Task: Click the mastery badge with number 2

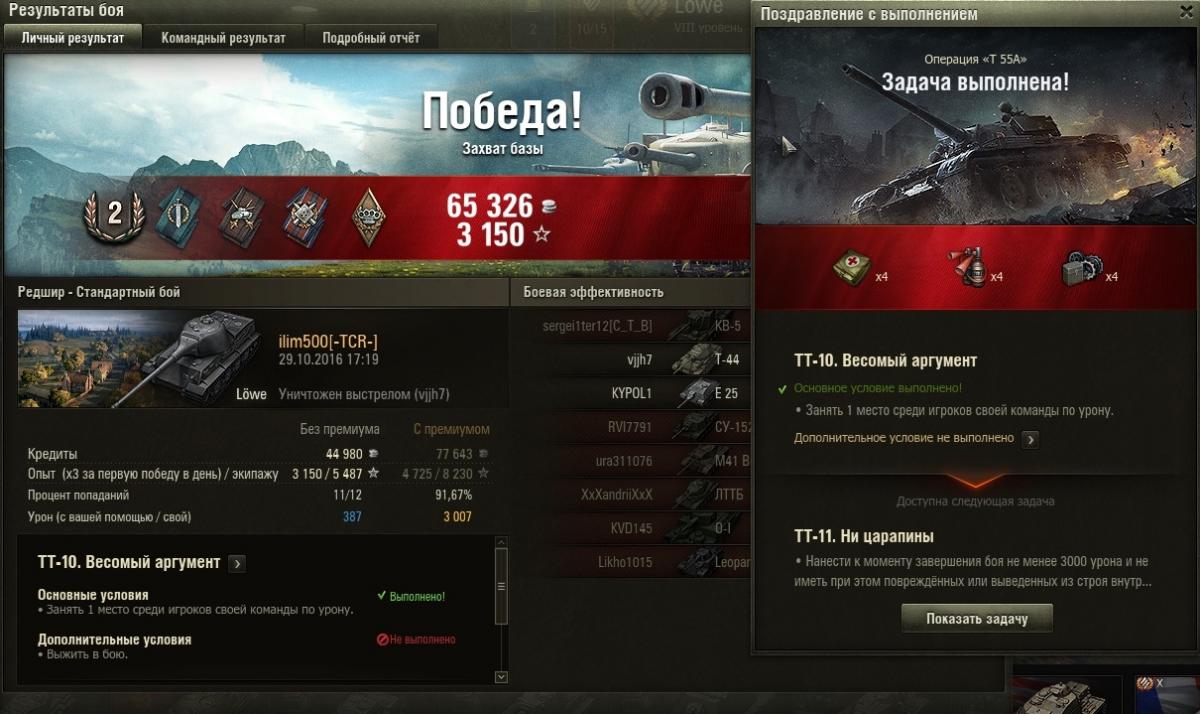Action: coord(114,214)
